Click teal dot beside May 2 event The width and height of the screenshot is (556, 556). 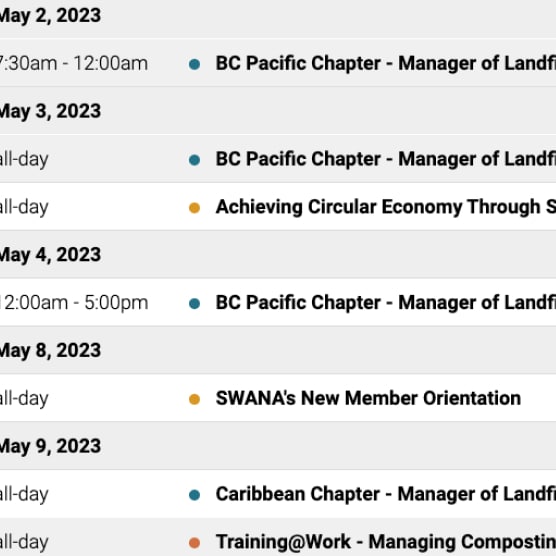[194, 64]
